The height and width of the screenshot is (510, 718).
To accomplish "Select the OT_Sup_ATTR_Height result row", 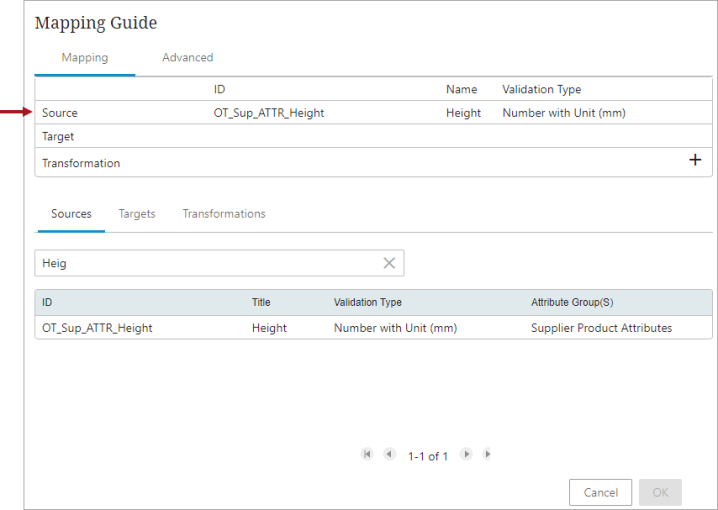I will (x=373, y=328).
